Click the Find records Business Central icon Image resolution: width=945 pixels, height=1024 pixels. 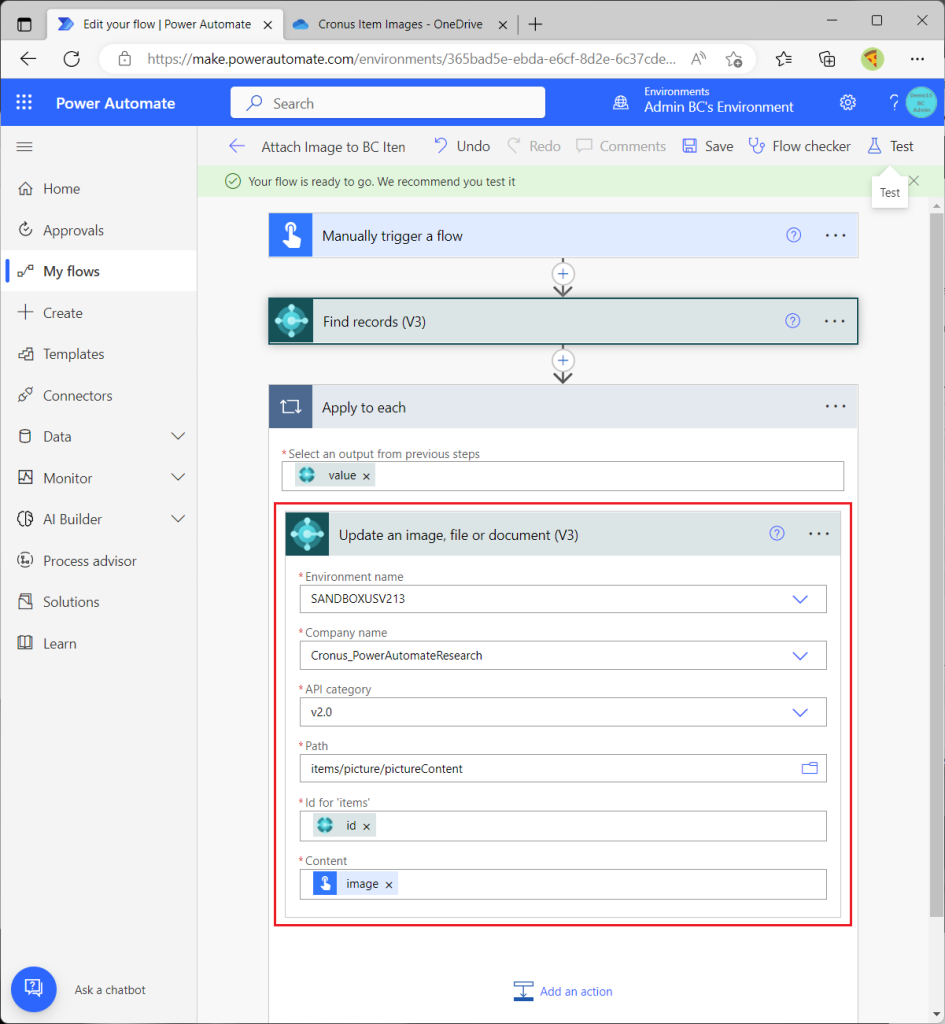291,321
